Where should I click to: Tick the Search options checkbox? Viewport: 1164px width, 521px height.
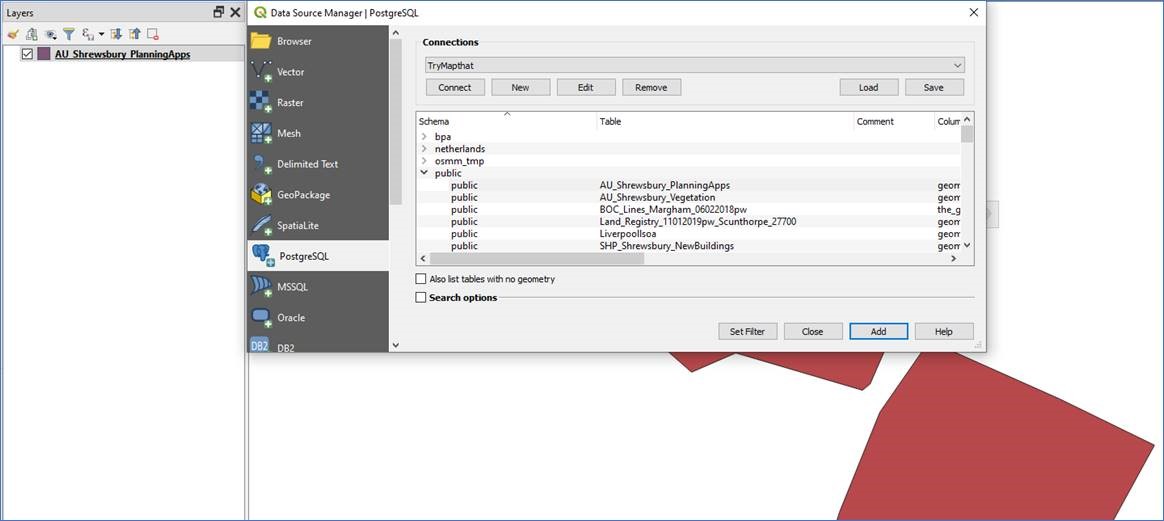[x=421, y=298]
